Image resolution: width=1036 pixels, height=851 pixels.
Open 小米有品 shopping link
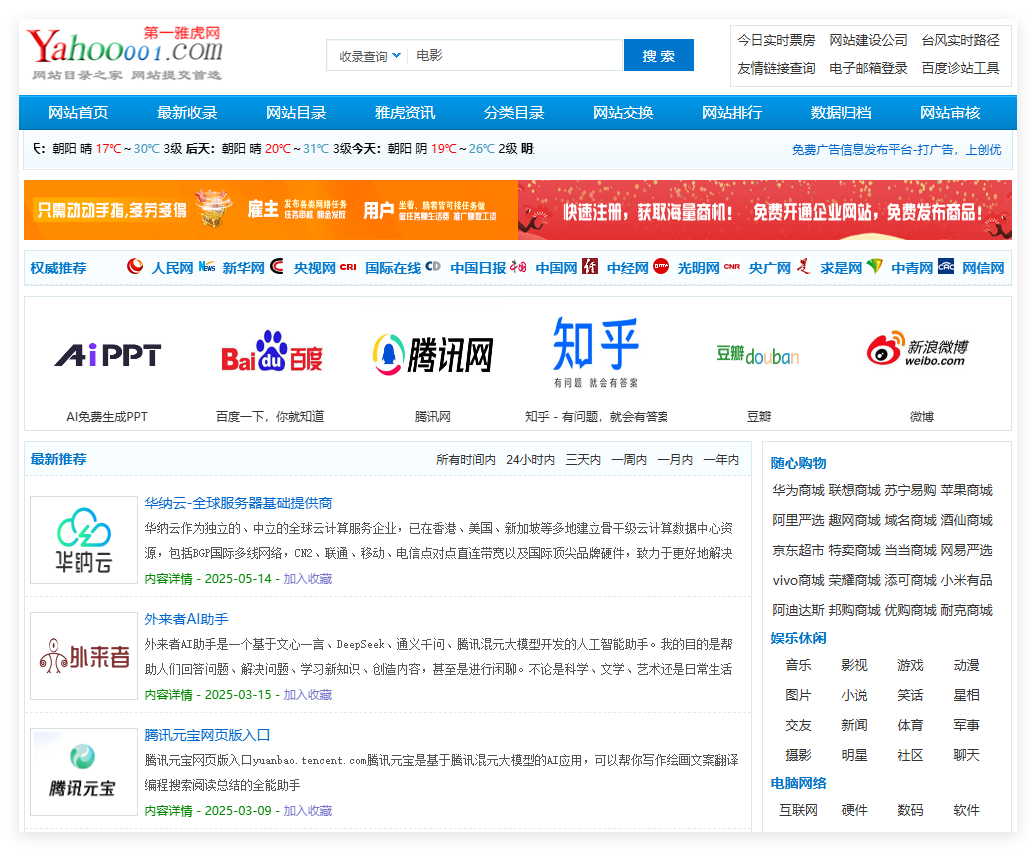click(967, 580)
